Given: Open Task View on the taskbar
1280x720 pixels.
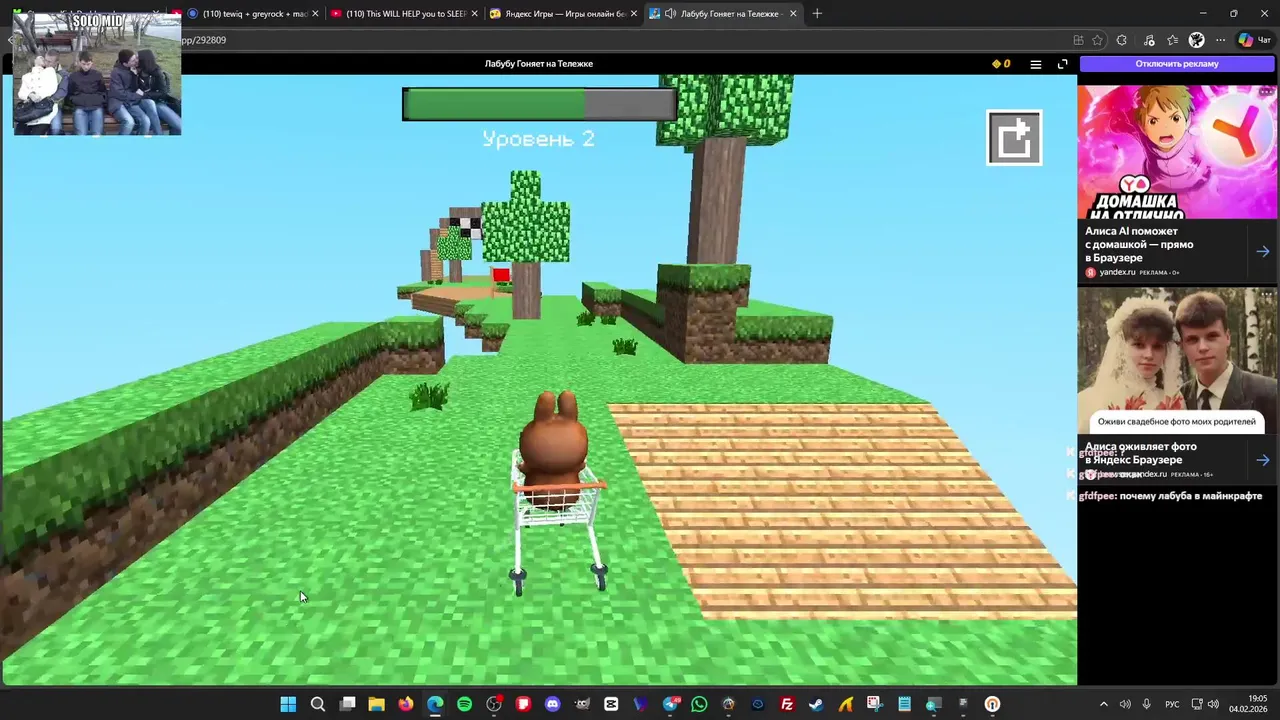Looking at the screenshot, I should click(x=347, y=704).
